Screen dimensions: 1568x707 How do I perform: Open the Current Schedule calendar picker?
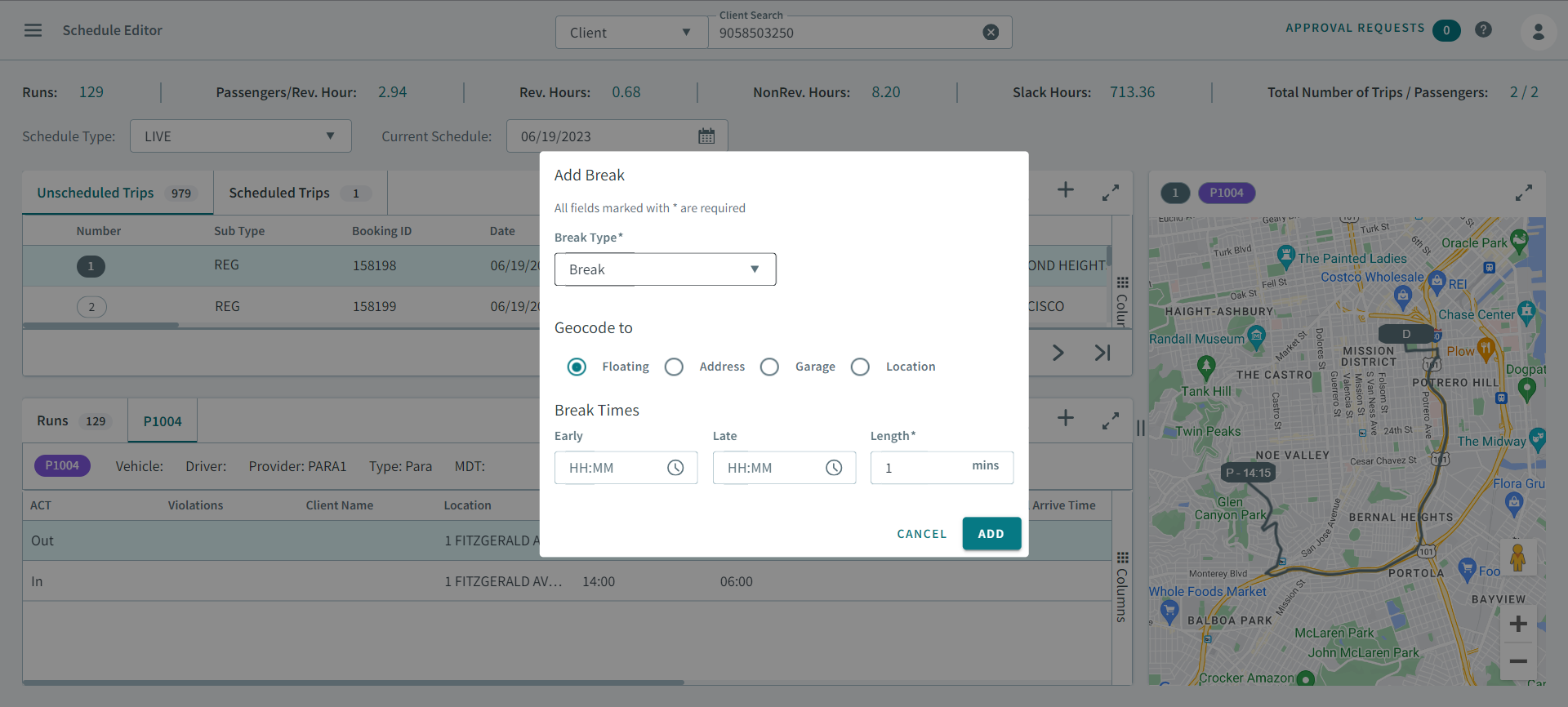point(706,136)
